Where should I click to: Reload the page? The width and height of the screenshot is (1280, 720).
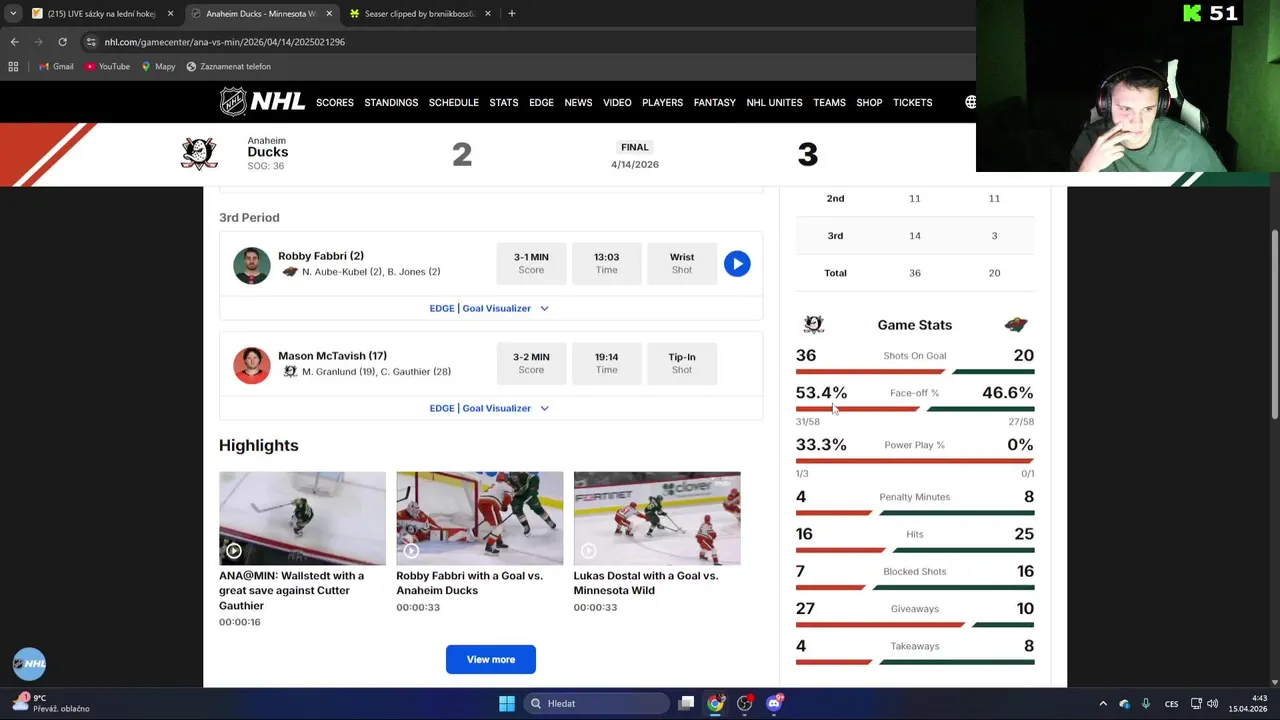pos(62,42)
